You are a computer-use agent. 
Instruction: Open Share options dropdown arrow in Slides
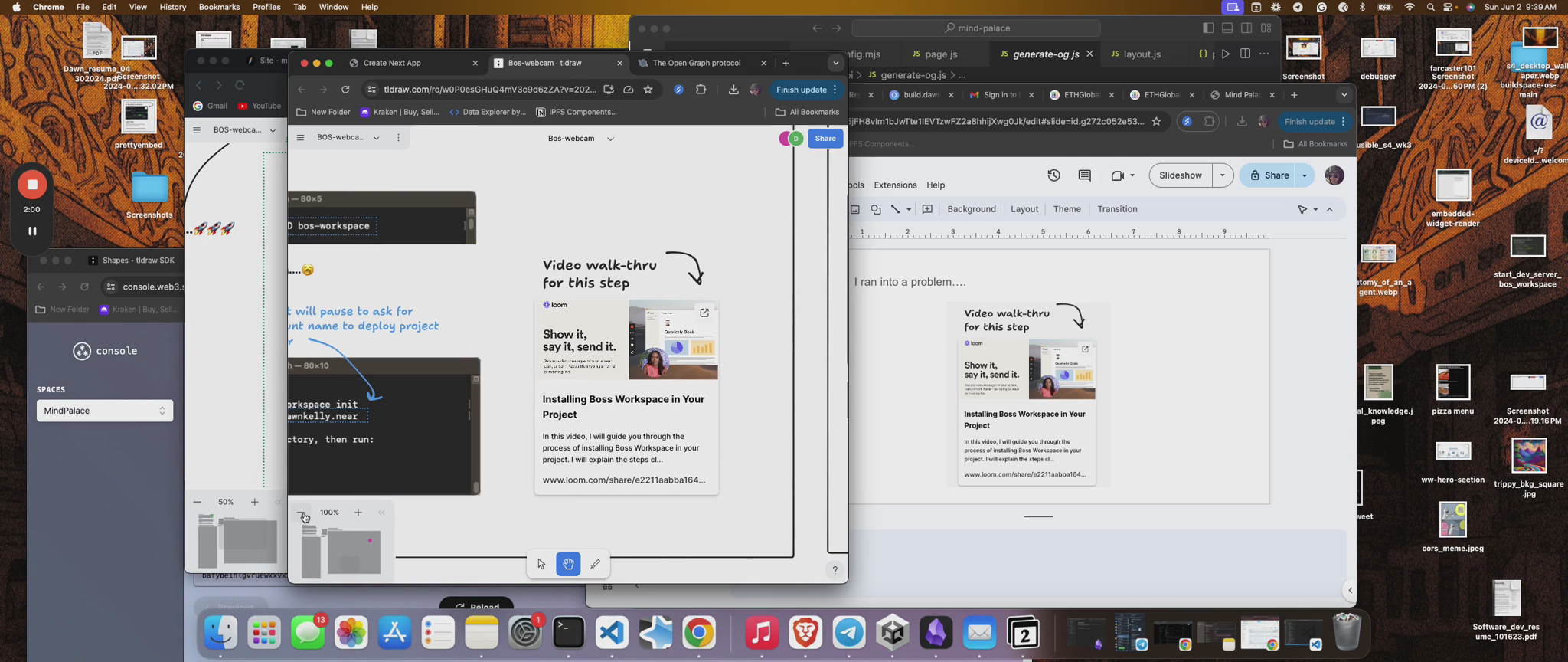tap(1305, 175)
